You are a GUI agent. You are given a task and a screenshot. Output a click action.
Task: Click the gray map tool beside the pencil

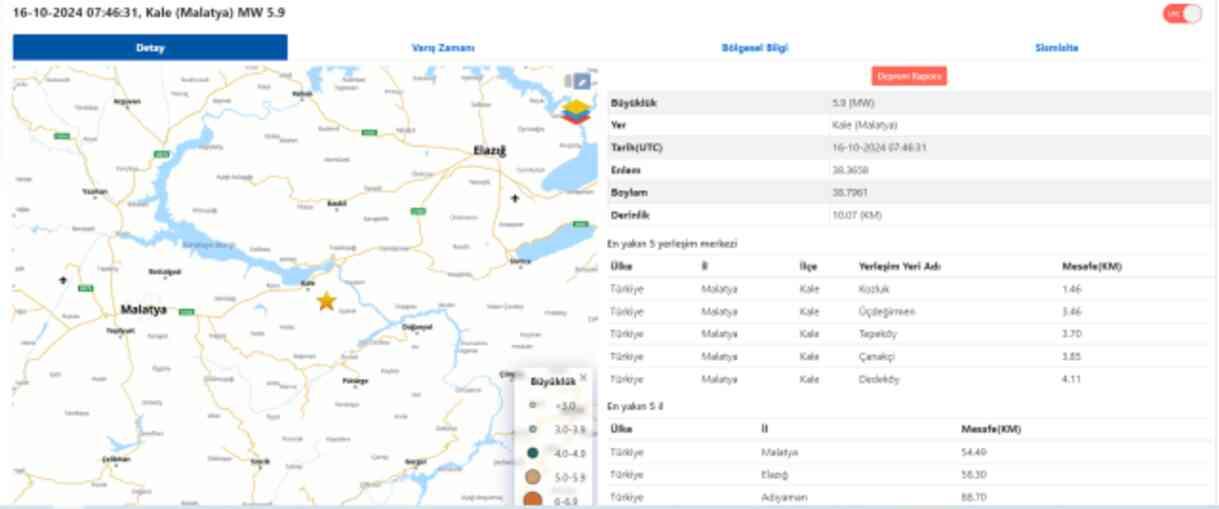[x=567, y=81]
